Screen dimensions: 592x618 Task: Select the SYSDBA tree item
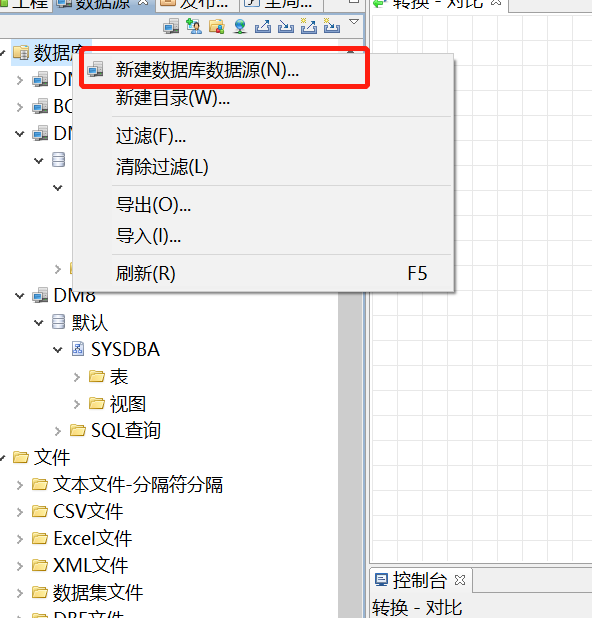125,349
